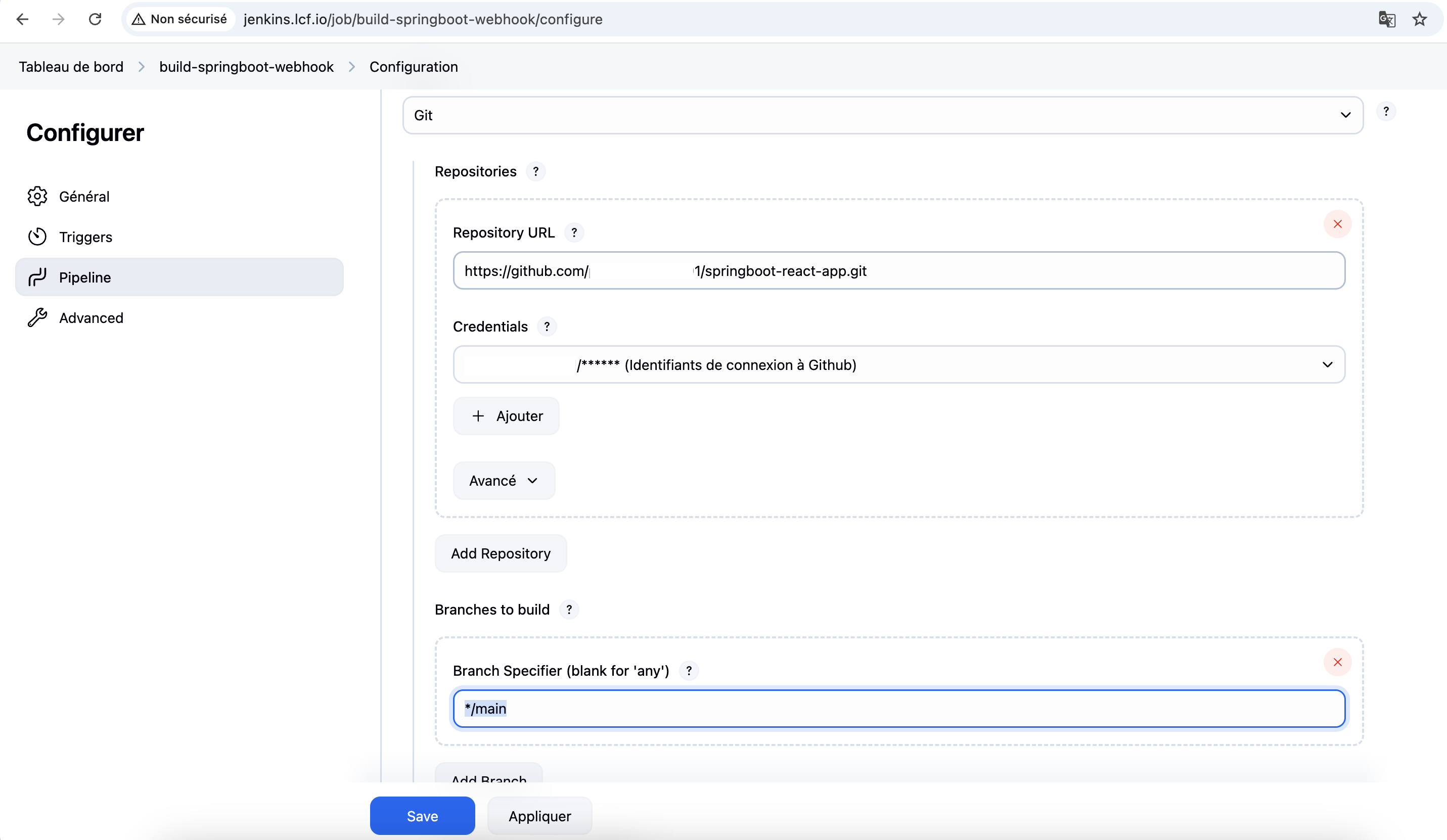Image resolution: width=1447 pixels, height=840 pixels.
Task: Expand the Avancé options section
Action: (504, 481)
